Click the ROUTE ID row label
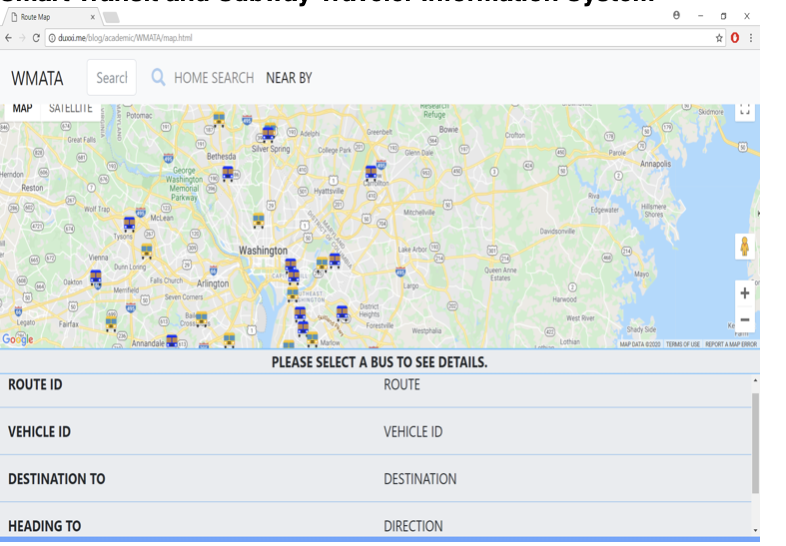 [35, 385]
